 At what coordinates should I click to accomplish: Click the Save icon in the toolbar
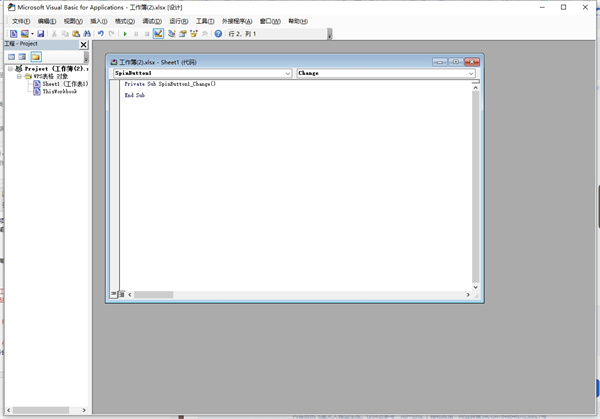click(41, 34)
